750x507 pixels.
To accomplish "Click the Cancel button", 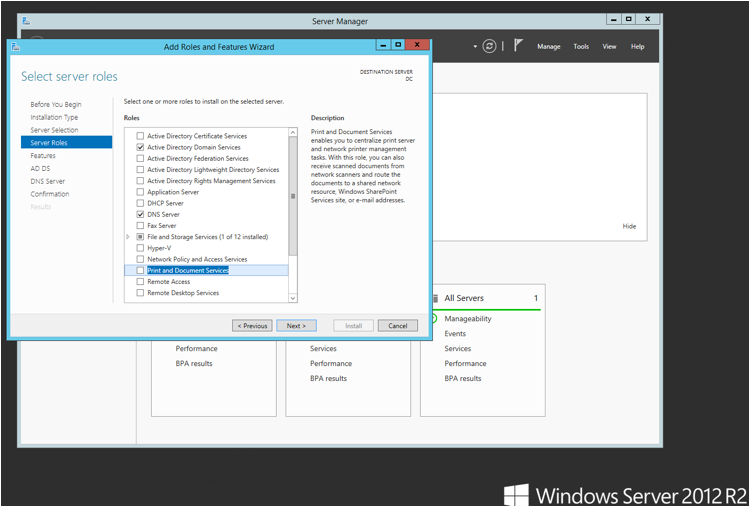I will (x=397, y=326).
